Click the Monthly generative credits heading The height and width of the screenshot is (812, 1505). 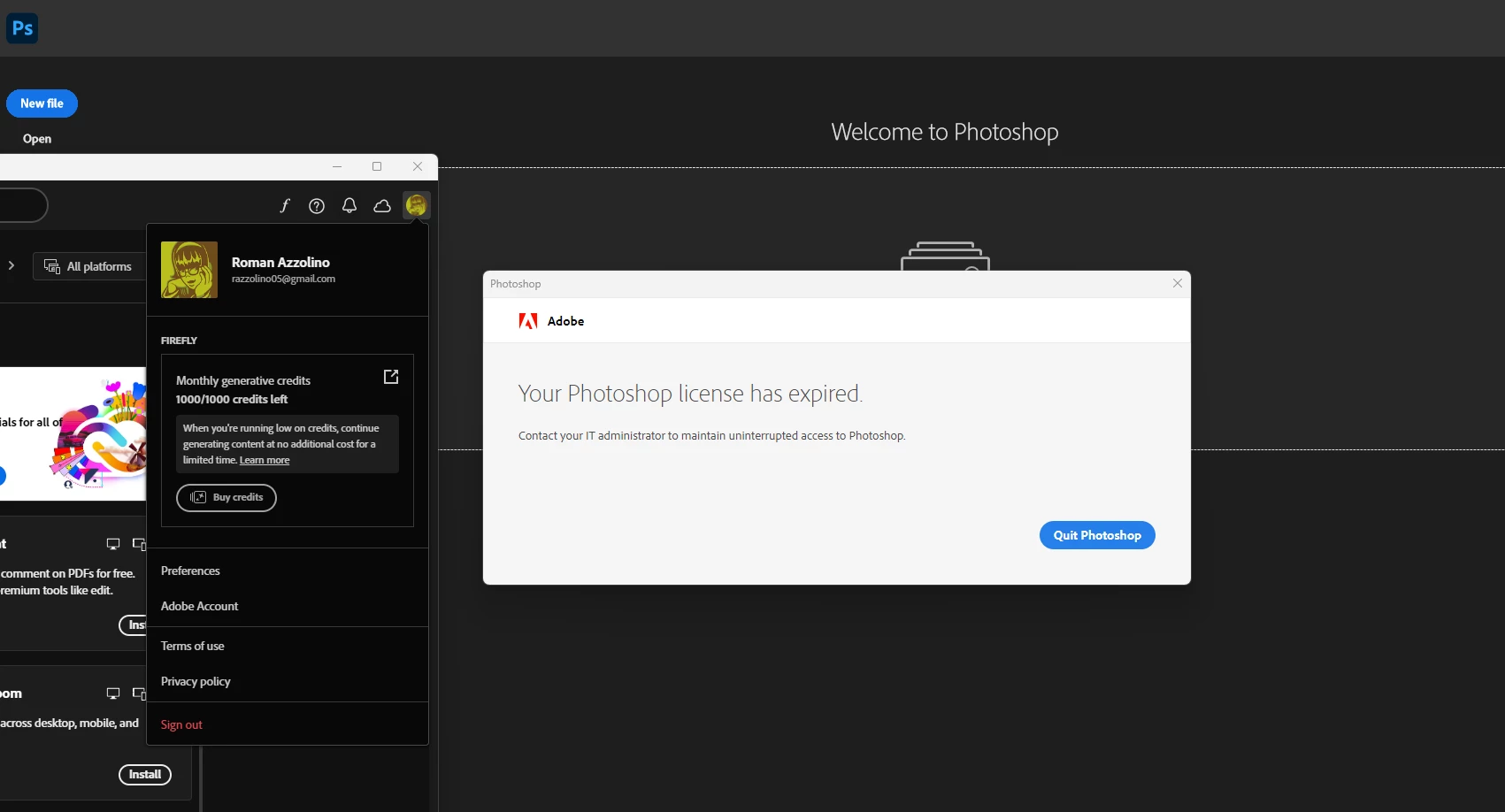tap(243, 380)
